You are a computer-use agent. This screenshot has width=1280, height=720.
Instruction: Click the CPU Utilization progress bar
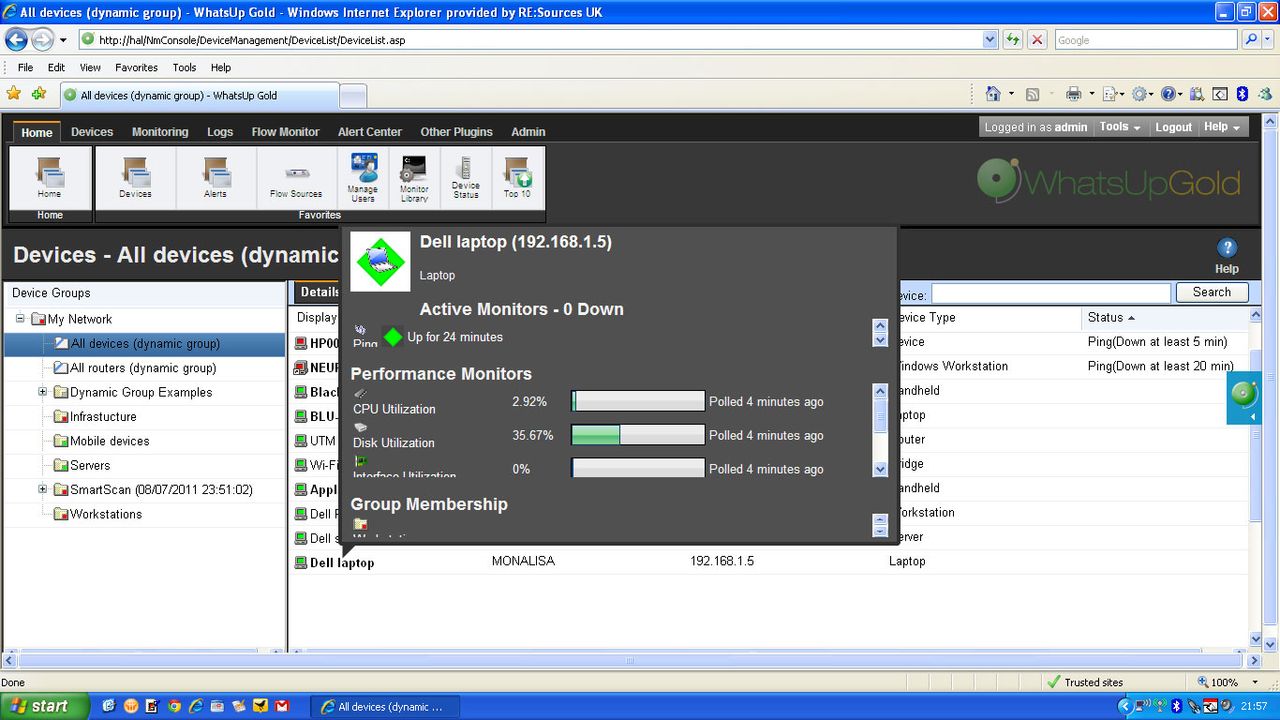point(638,401)
